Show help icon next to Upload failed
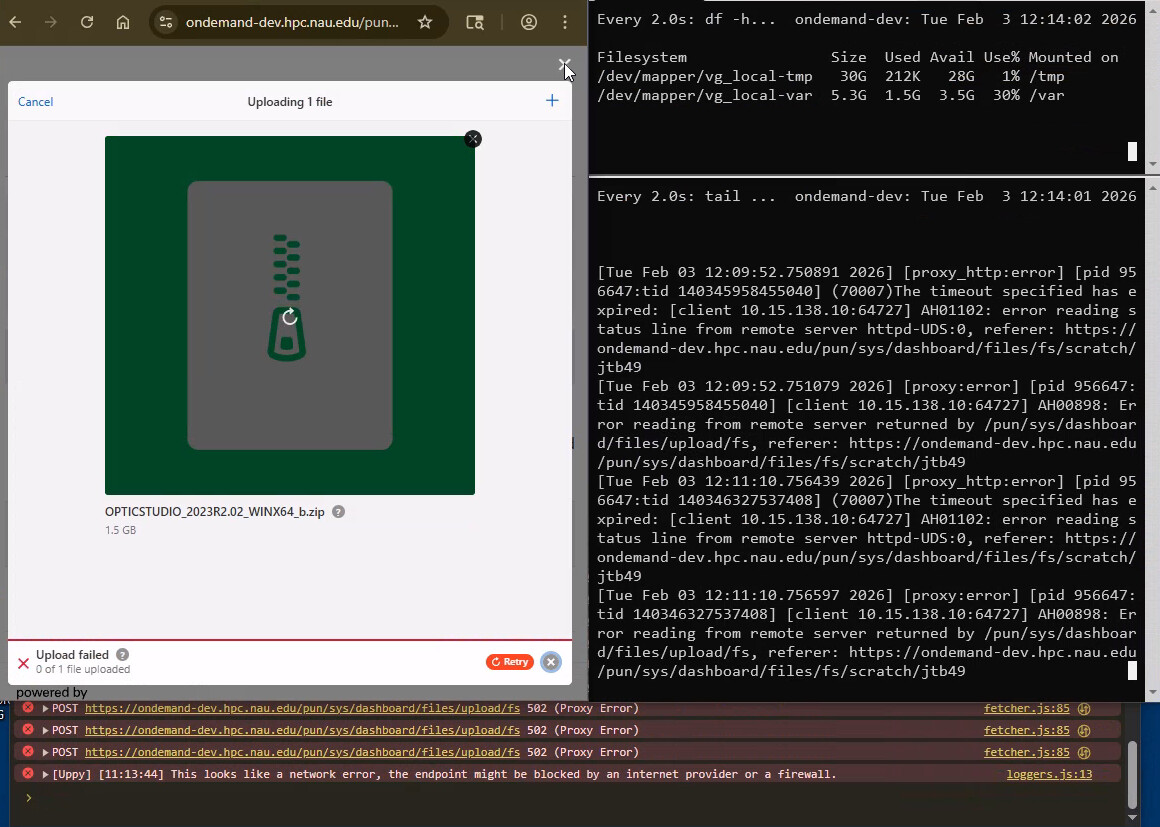The image size is (1160, 827). pyautogui.click(x=122, y=655)
